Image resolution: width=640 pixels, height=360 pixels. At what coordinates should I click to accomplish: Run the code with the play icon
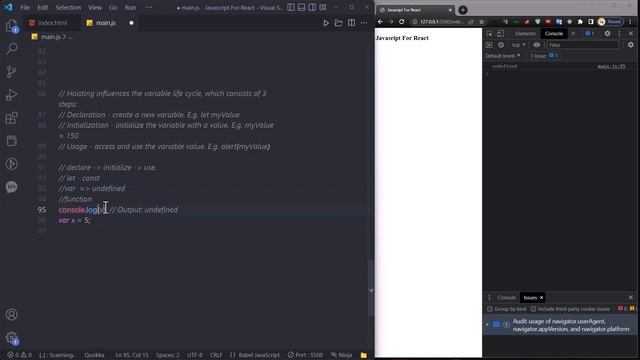tap(326, 23)
